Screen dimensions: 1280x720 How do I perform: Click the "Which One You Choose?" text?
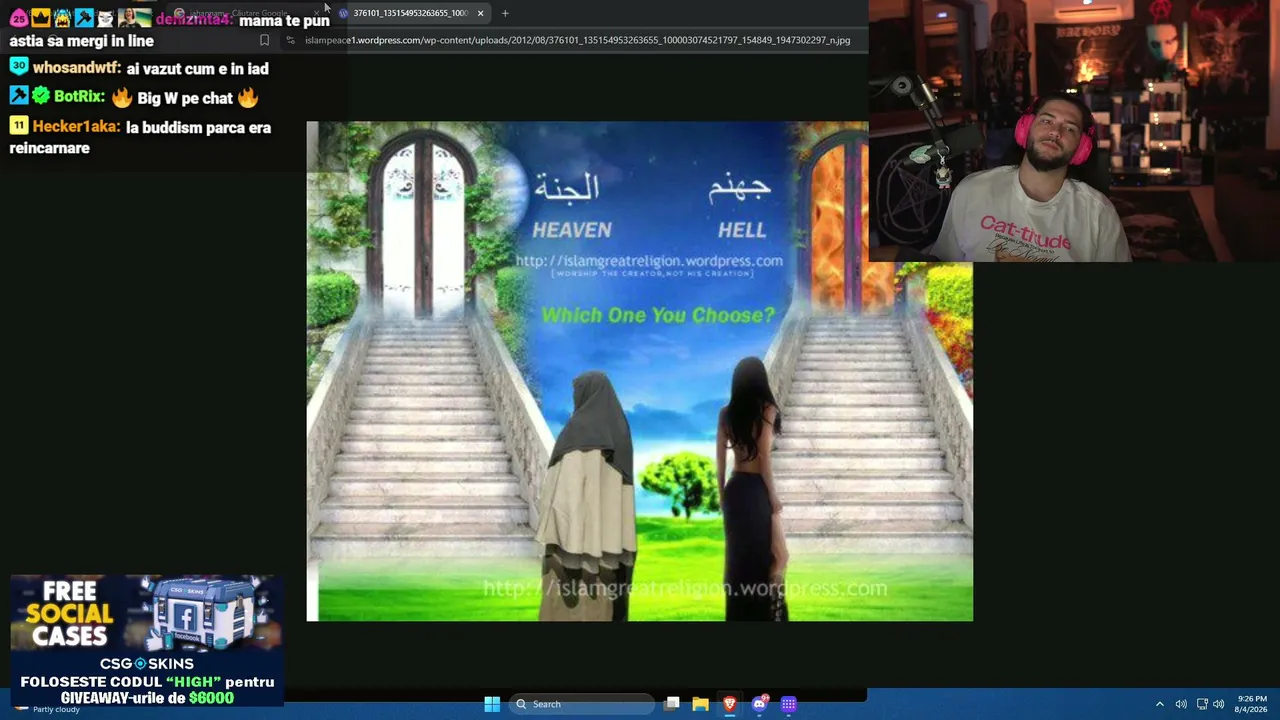point(658,315)
